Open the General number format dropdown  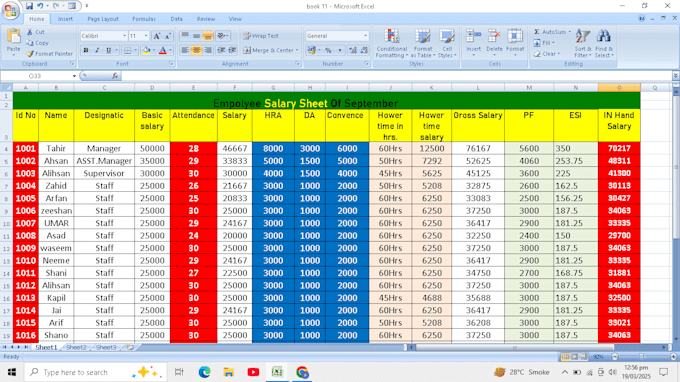365,36
